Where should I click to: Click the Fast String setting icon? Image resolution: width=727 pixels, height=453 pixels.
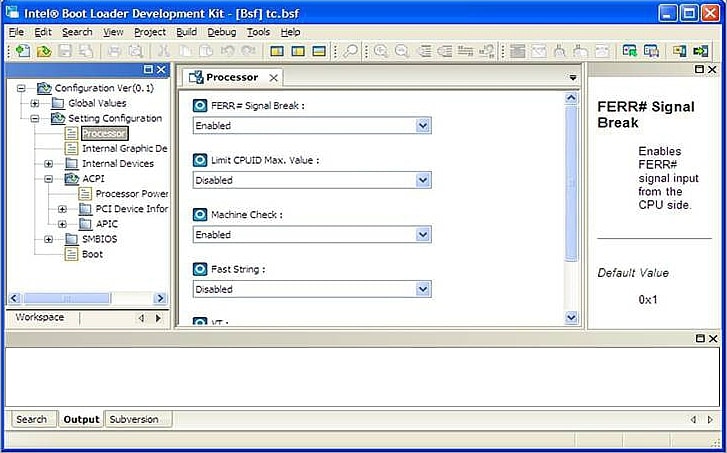click(200, 269)
